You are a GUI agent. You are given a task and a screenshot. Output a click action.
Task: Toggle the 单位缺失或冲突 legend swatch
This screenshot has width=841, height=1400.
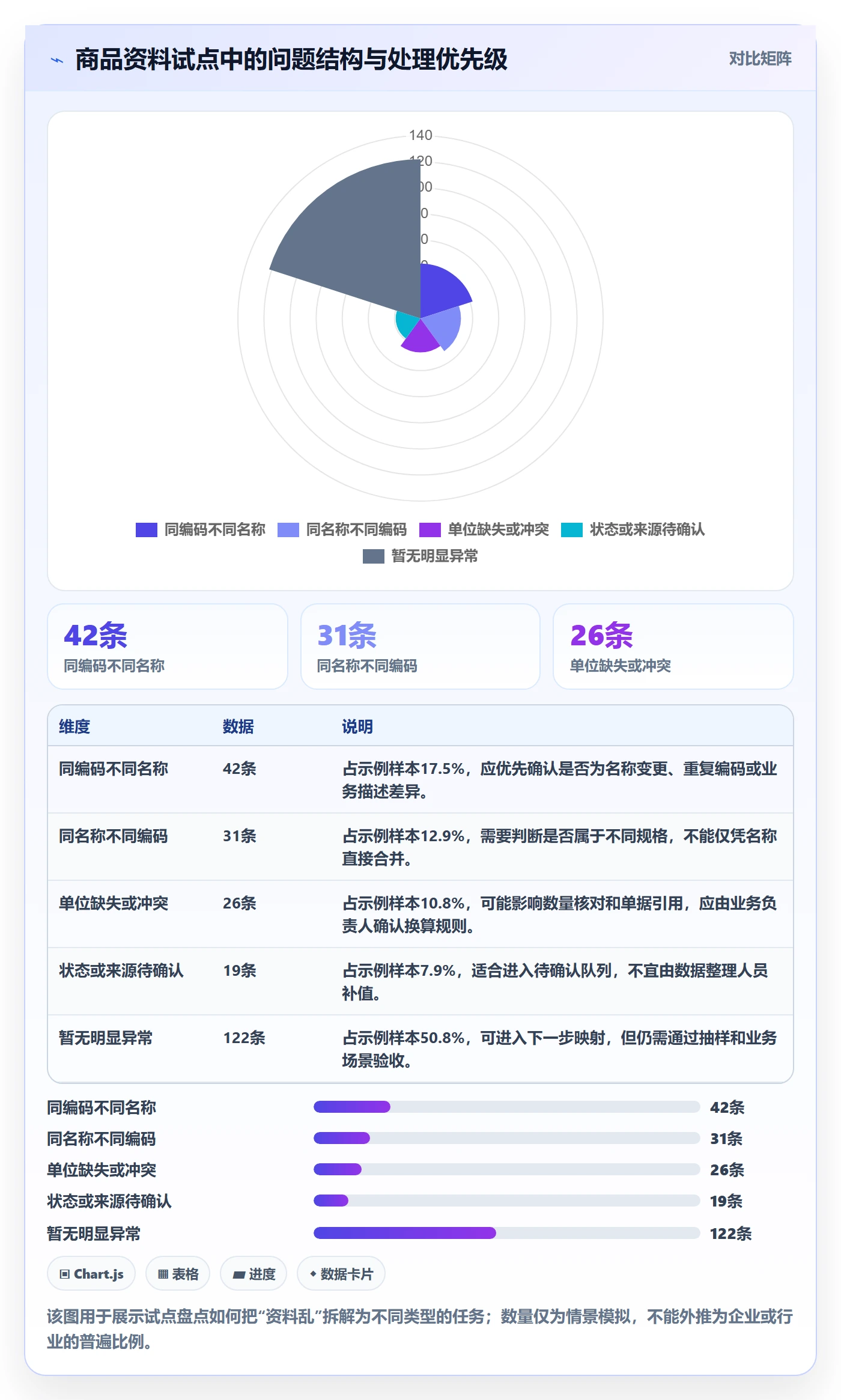point(430,529)
